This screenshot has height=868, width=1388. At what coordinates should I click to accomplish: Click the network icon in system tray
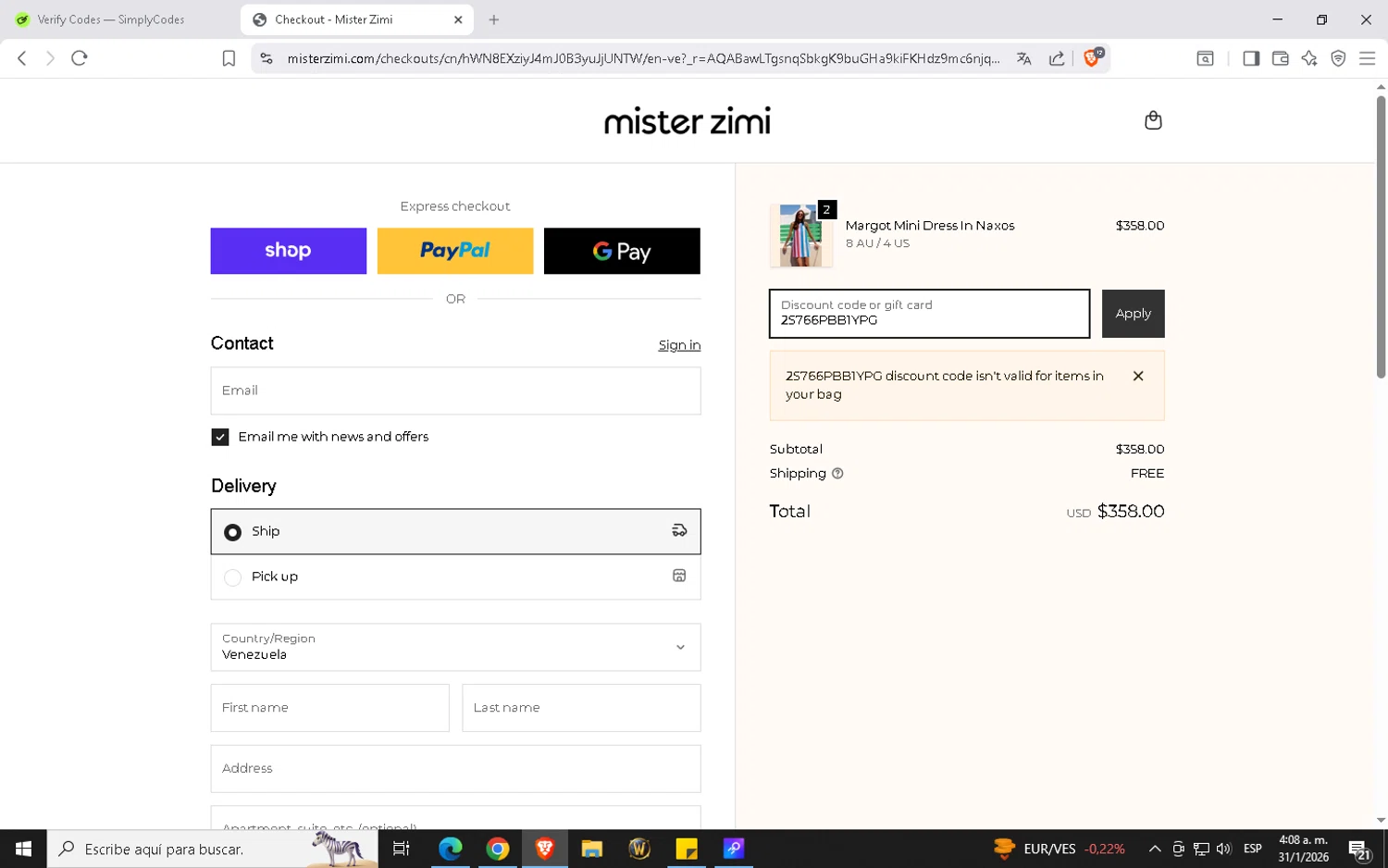(x=1201, y=849)
